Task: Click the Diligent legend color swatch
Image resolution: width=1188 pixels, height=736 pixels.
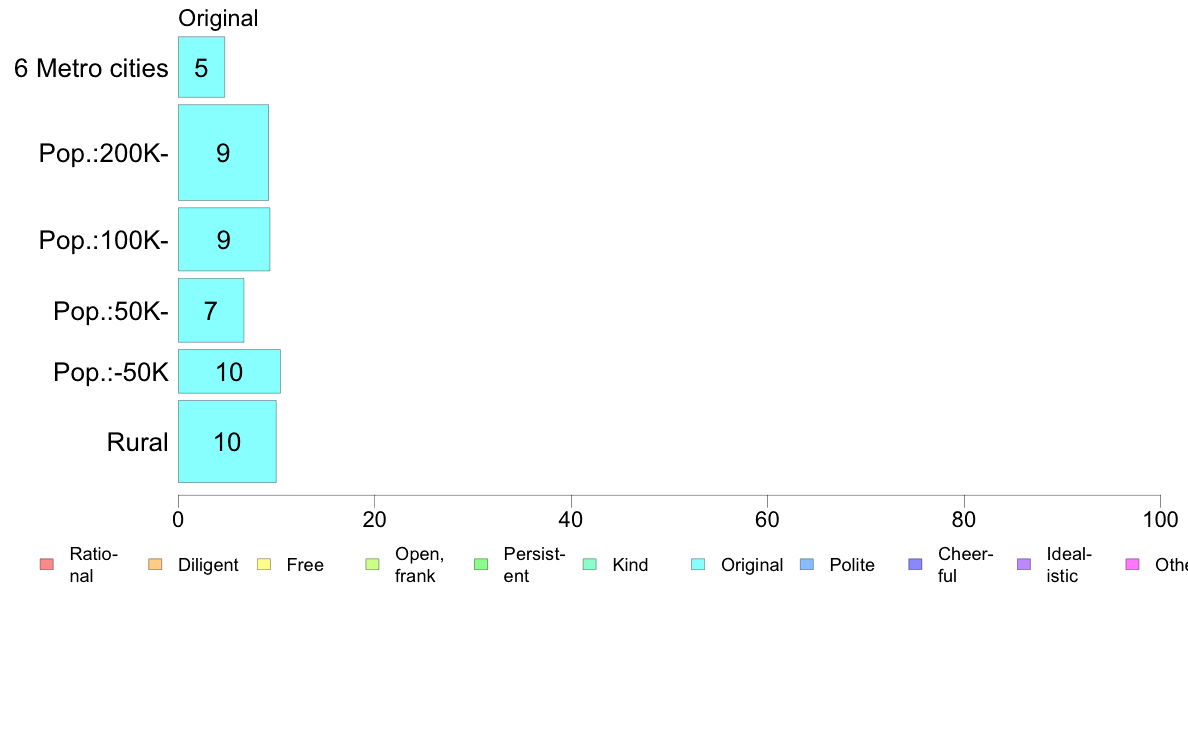Action: point(155,565)
